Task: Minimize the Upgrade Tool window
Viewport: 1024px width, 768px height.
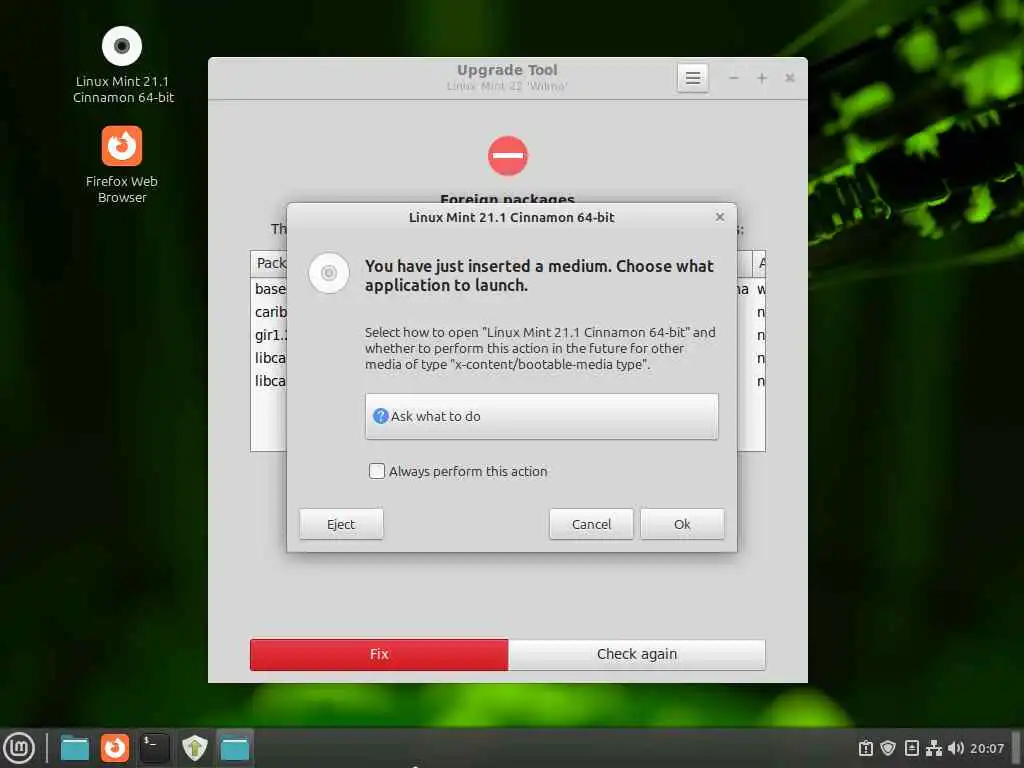Action: click(x=734, y=78)
